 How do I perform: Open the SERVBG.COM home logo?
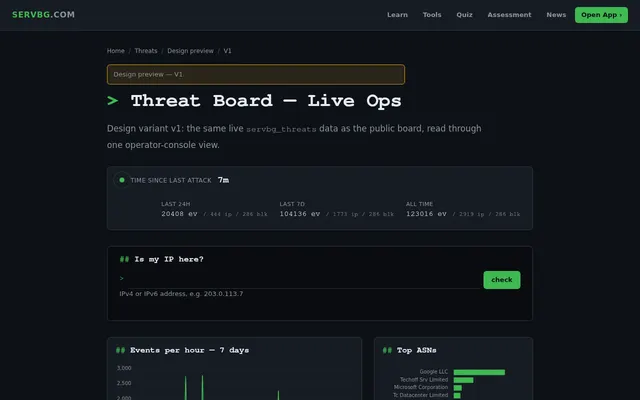point(43,15)
